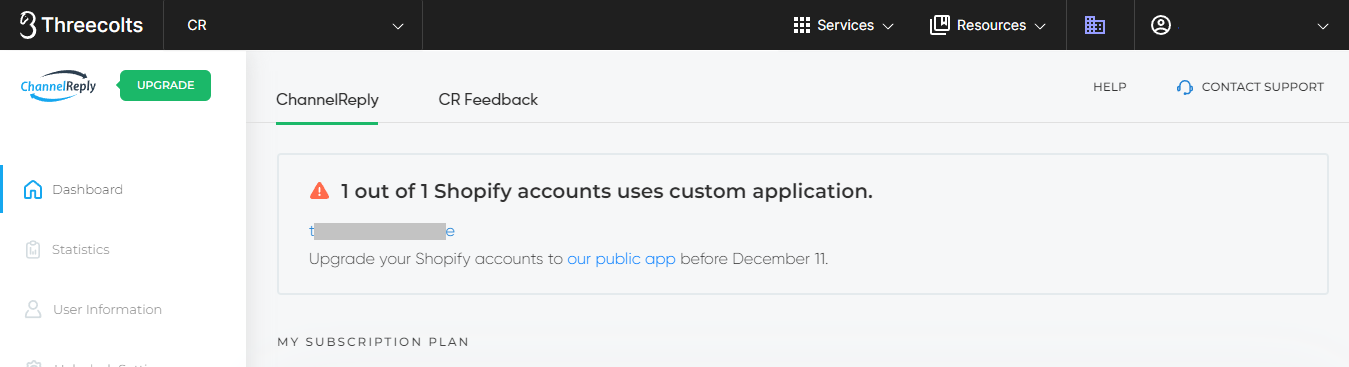Click the Threecolts logo
1349x367 pixels.
coord(81,25)
